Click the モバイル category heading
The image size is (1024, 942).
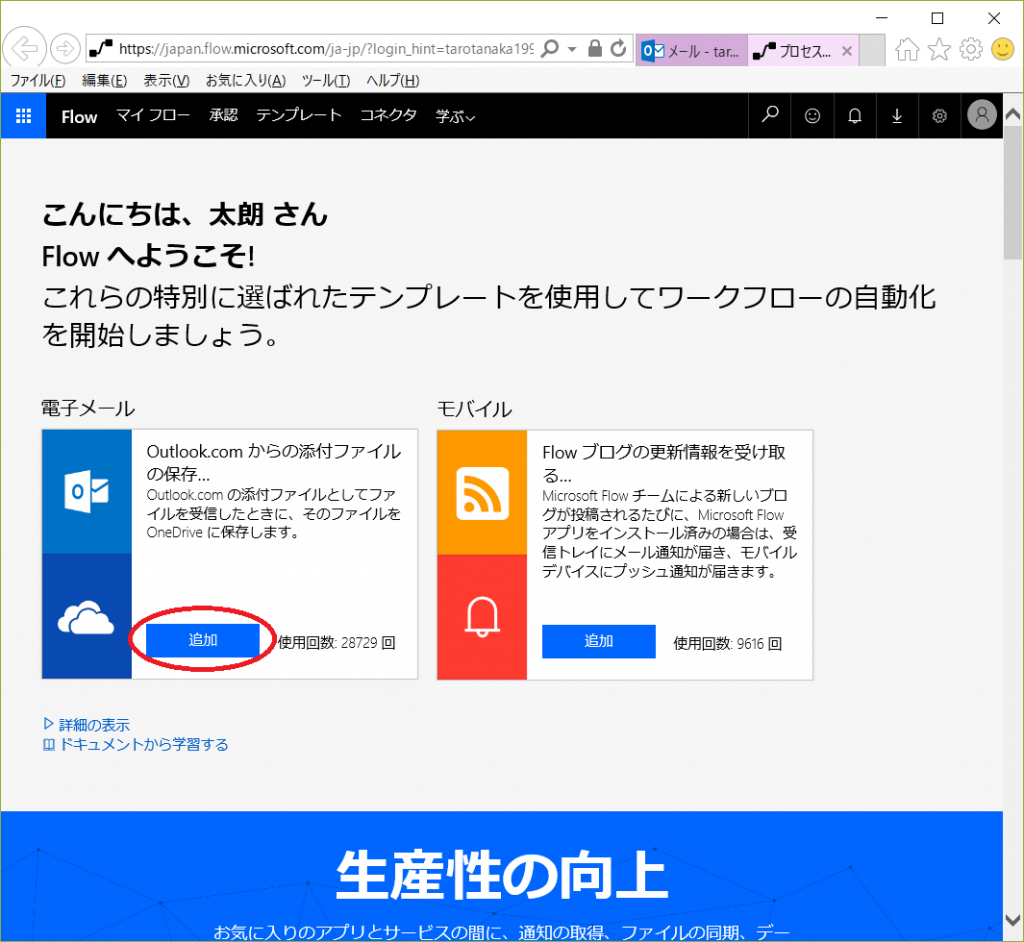coord(475,410)
